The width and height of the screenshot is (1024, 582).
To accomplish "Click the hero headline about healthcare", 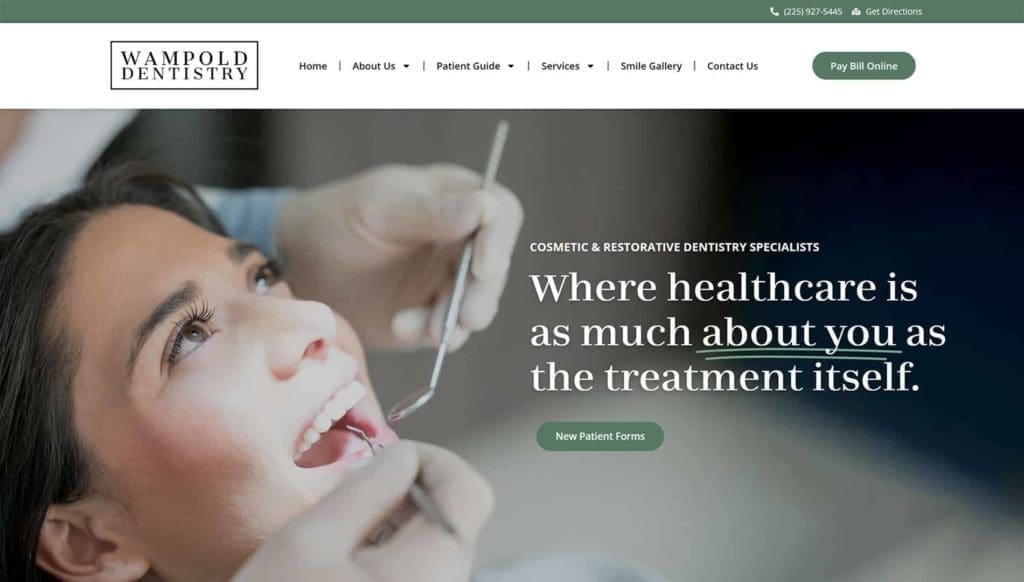I will coord(737,332).
